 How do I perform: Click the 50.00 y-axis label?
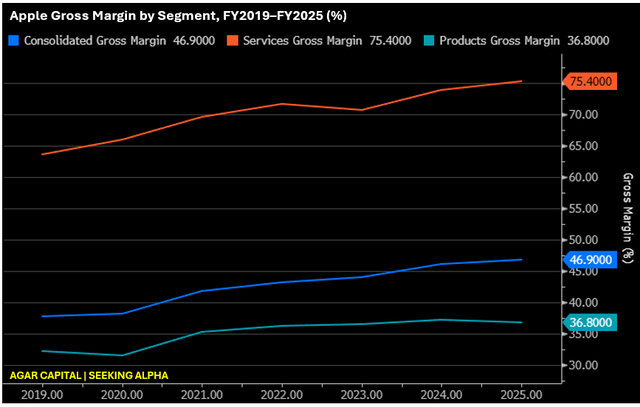(x=584, y=240)
